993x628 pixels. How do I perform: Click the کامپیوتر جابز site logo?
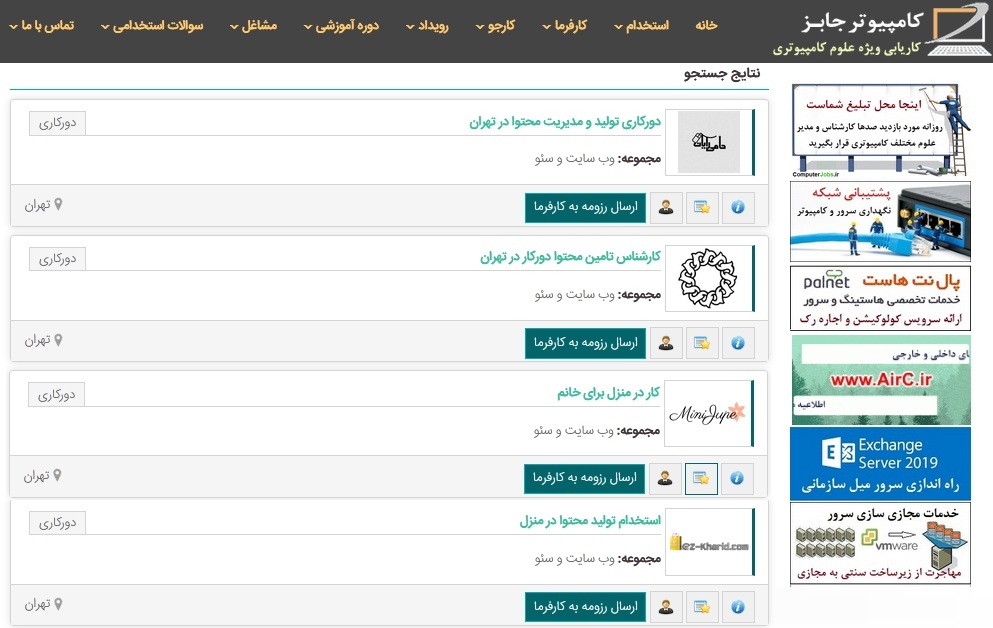pyautogui.click(x=880, y=30)
